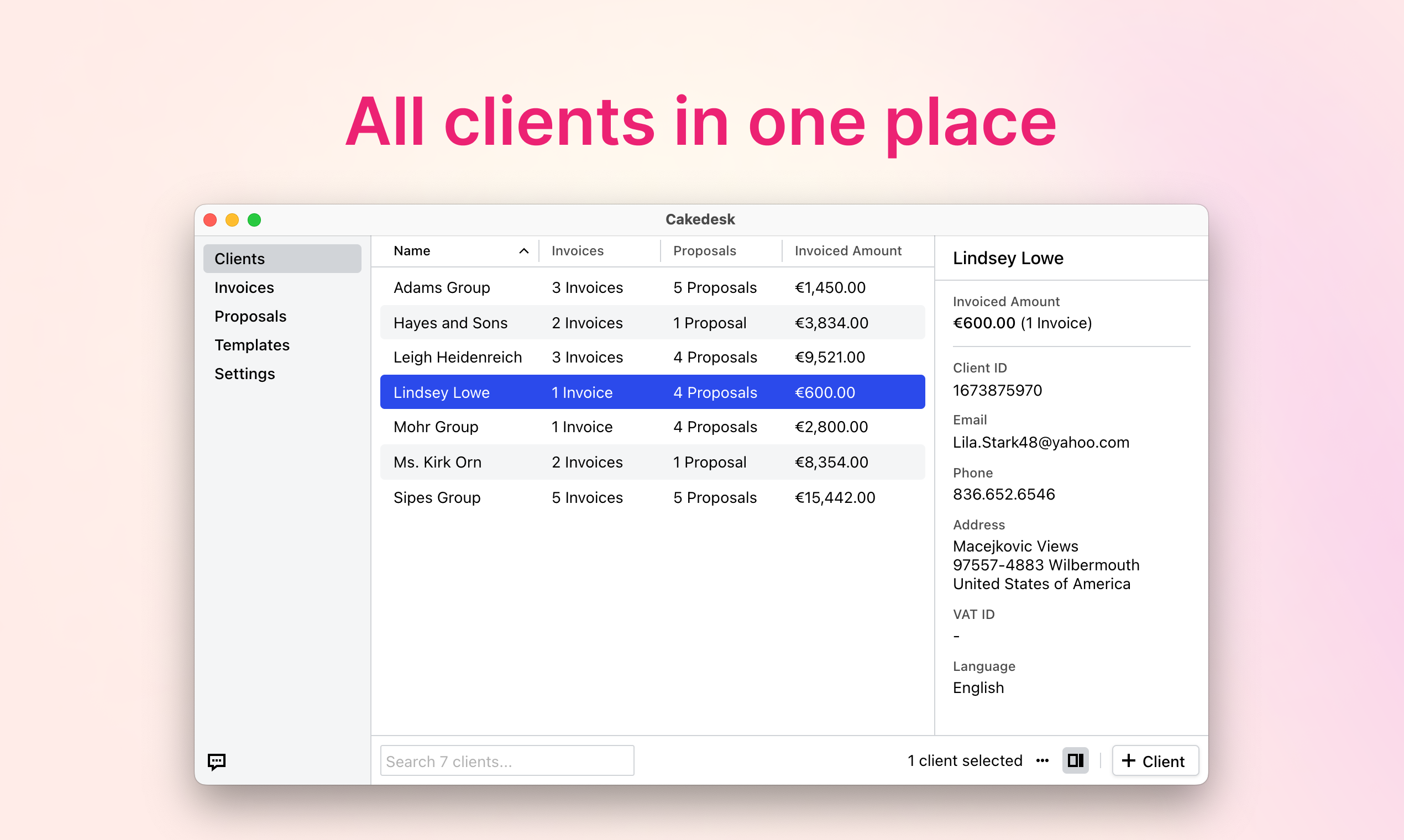This screenshot has height=840, width=1404.
Task: Open Settings in the sidebar
Action: (x=244, y=374)
